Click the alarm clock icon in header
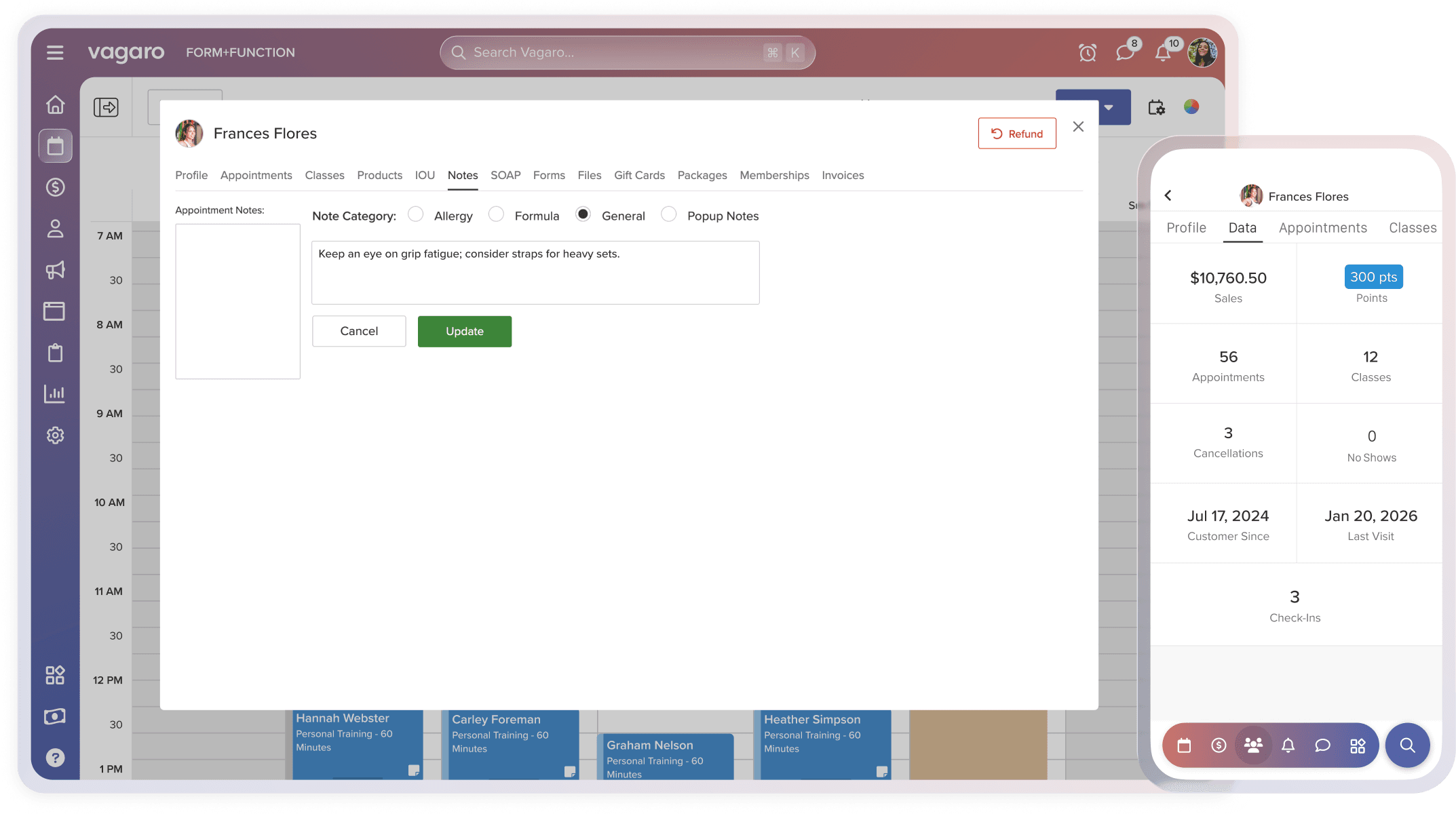 click(1088, 52)
